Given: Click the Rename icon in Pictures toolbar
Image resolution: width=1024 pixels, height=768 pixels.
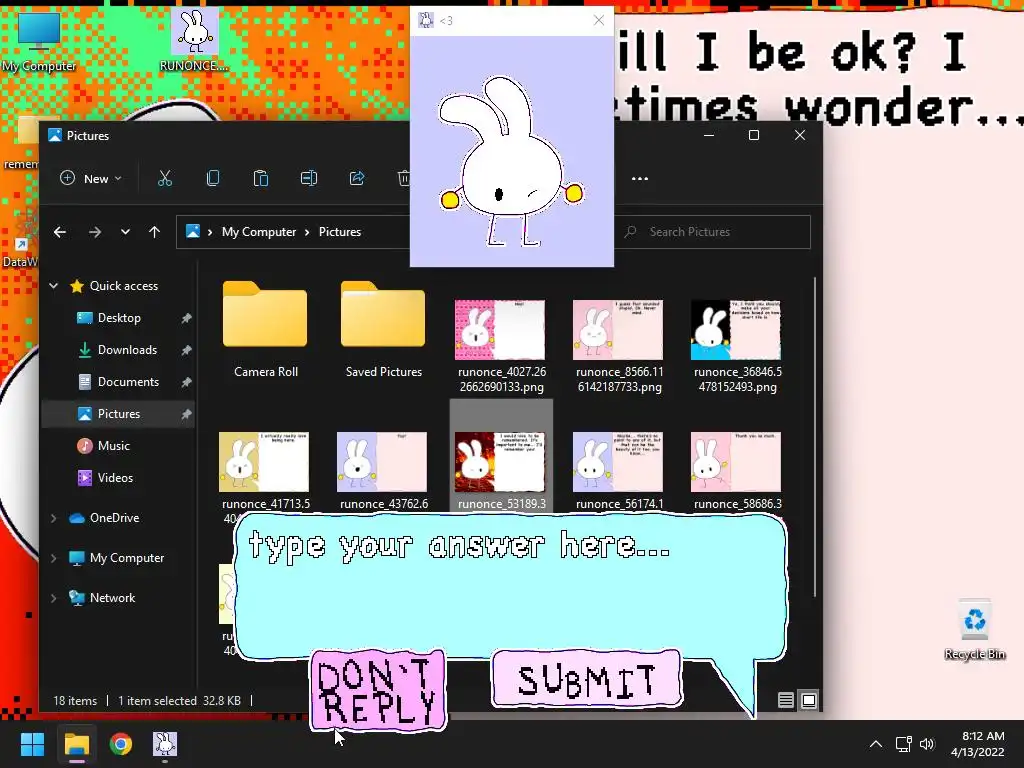Looking at the screenshot, I should pos(309,178).
